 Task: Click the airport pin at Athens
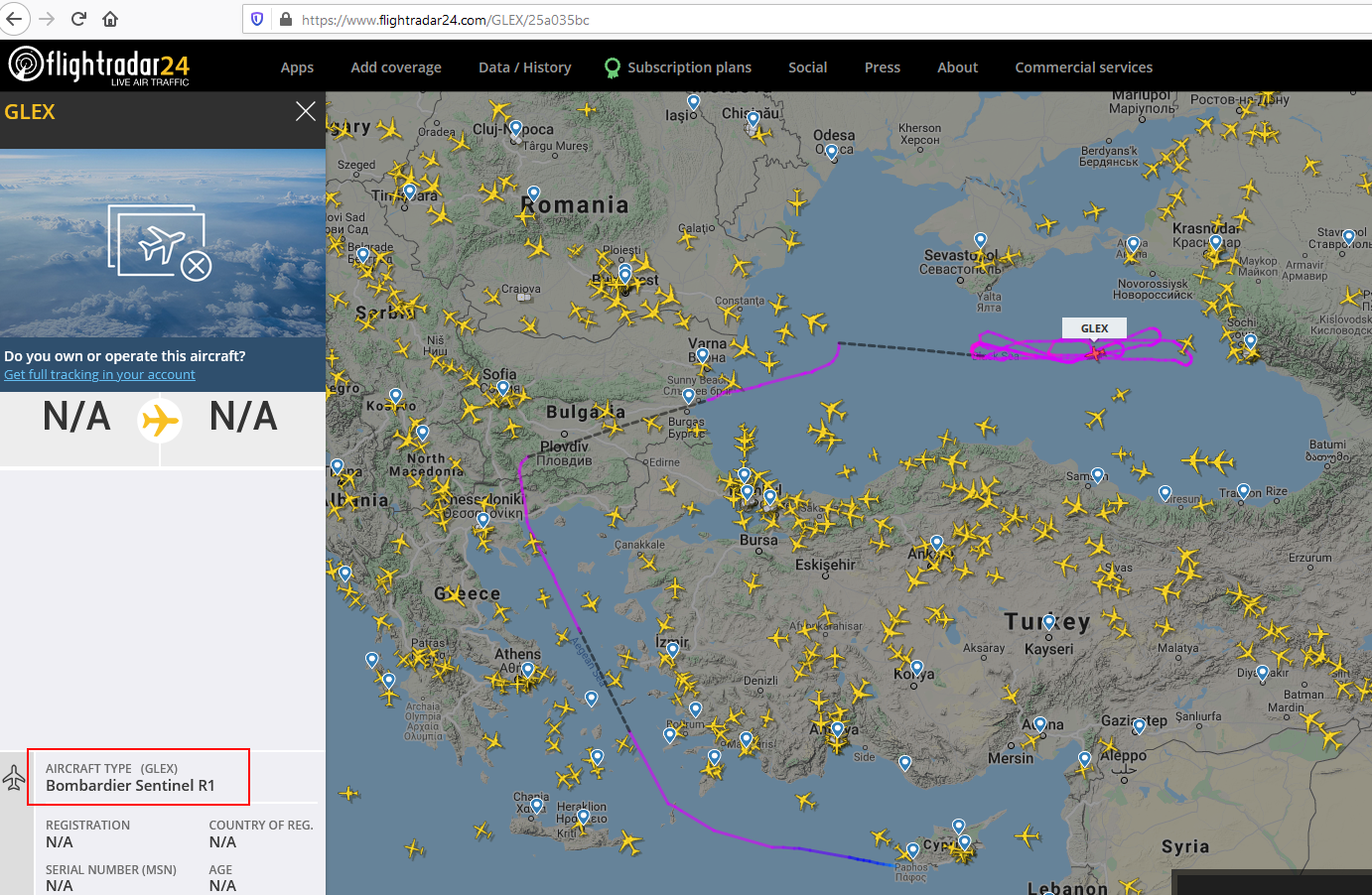pyautogui.click(x=528, y=671)
